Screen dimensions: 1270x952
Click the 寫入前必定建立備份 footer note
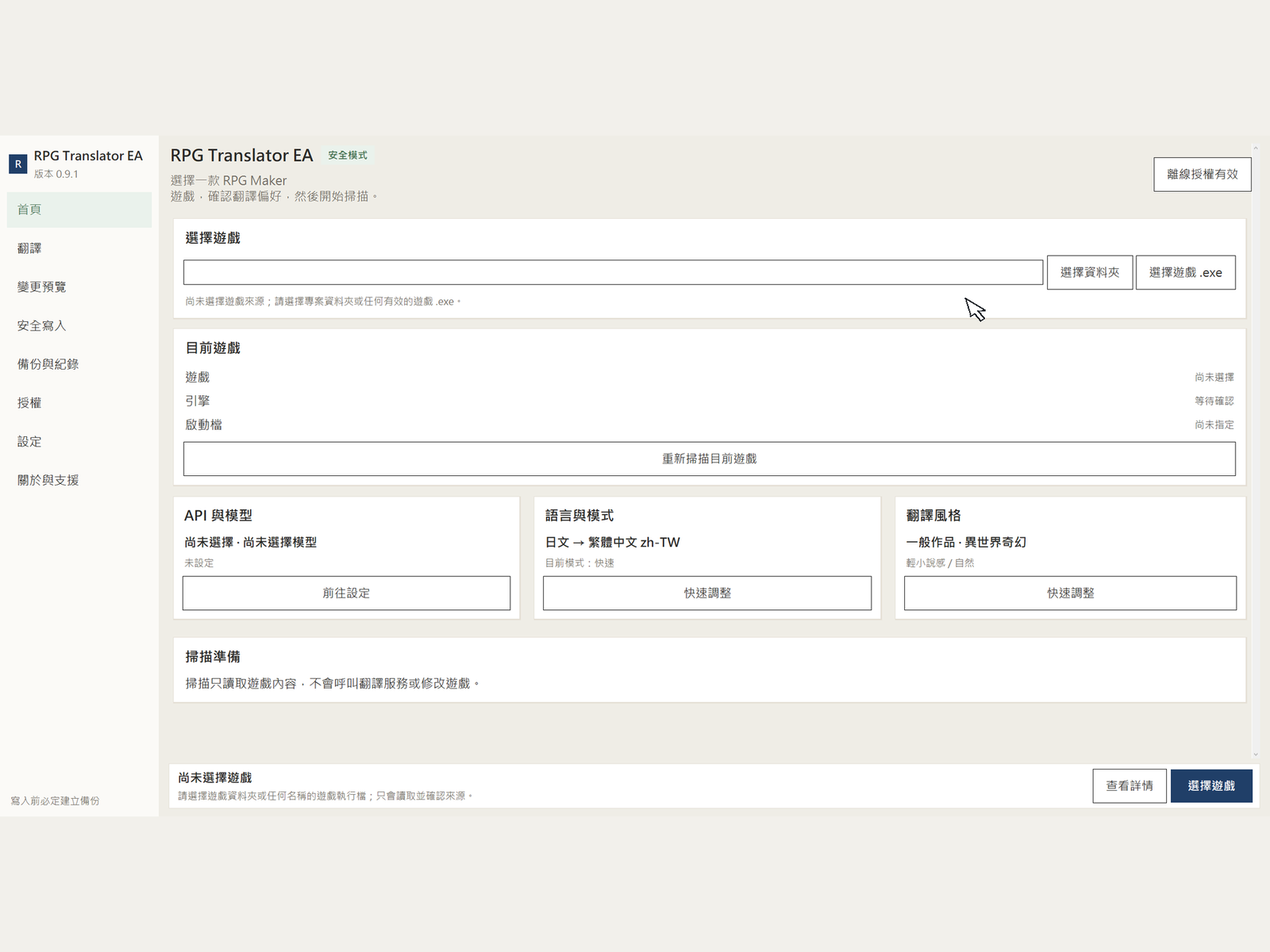pos(55,801)
